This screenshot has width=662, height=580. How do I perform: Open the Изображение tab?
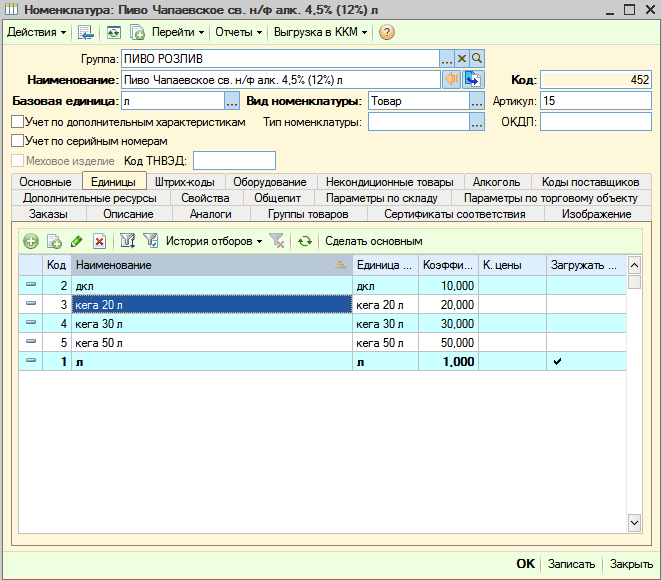click(596, 214)
